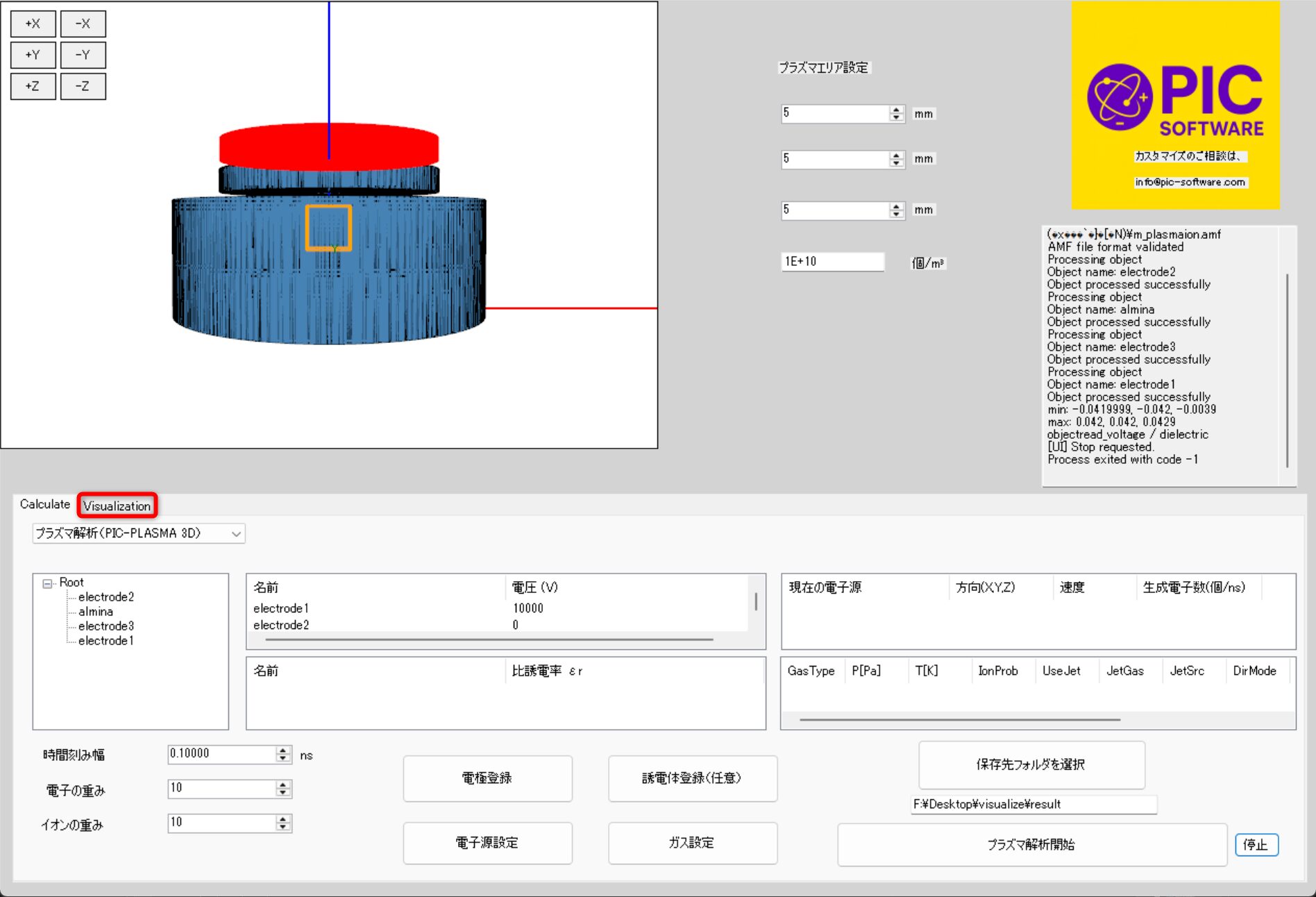Click the 時間刻み幅 stepper arrows
Screen dimensions: 1316x897
282,754
